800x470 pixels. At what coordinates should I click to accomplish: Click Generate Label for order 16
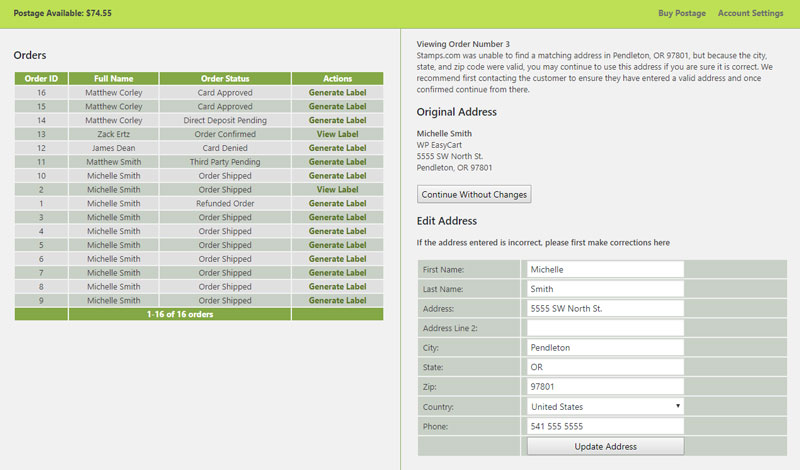(x=337, y=92)
